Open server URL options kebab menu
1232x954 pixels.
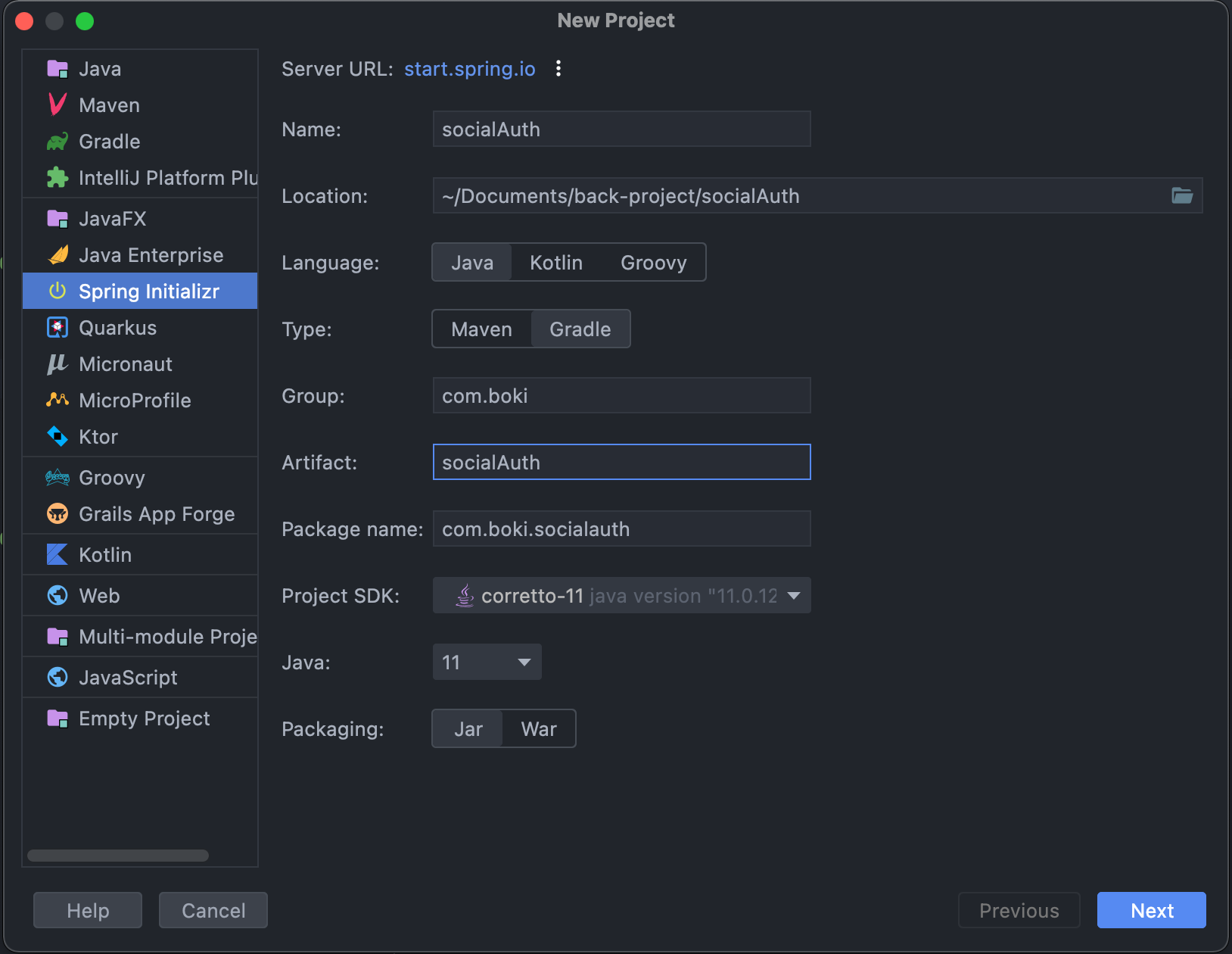558,68
